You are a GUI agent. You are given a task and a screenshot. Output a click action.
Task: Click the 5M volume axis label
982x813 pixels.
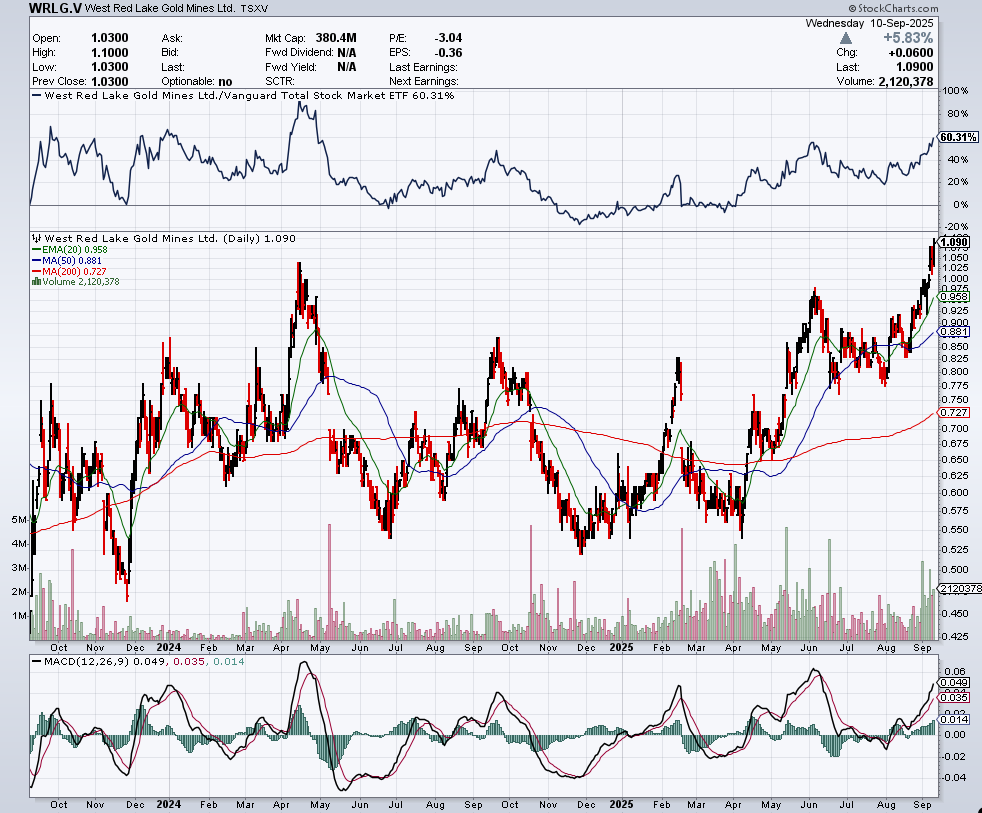(x=19, y=520)
